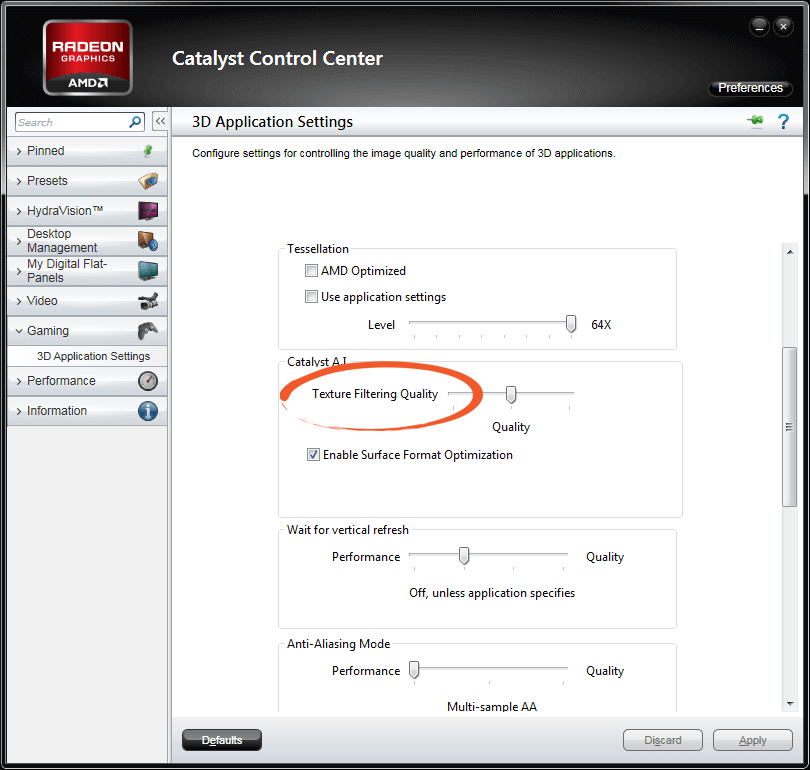Click the Information blue i icon

point(148,411)
